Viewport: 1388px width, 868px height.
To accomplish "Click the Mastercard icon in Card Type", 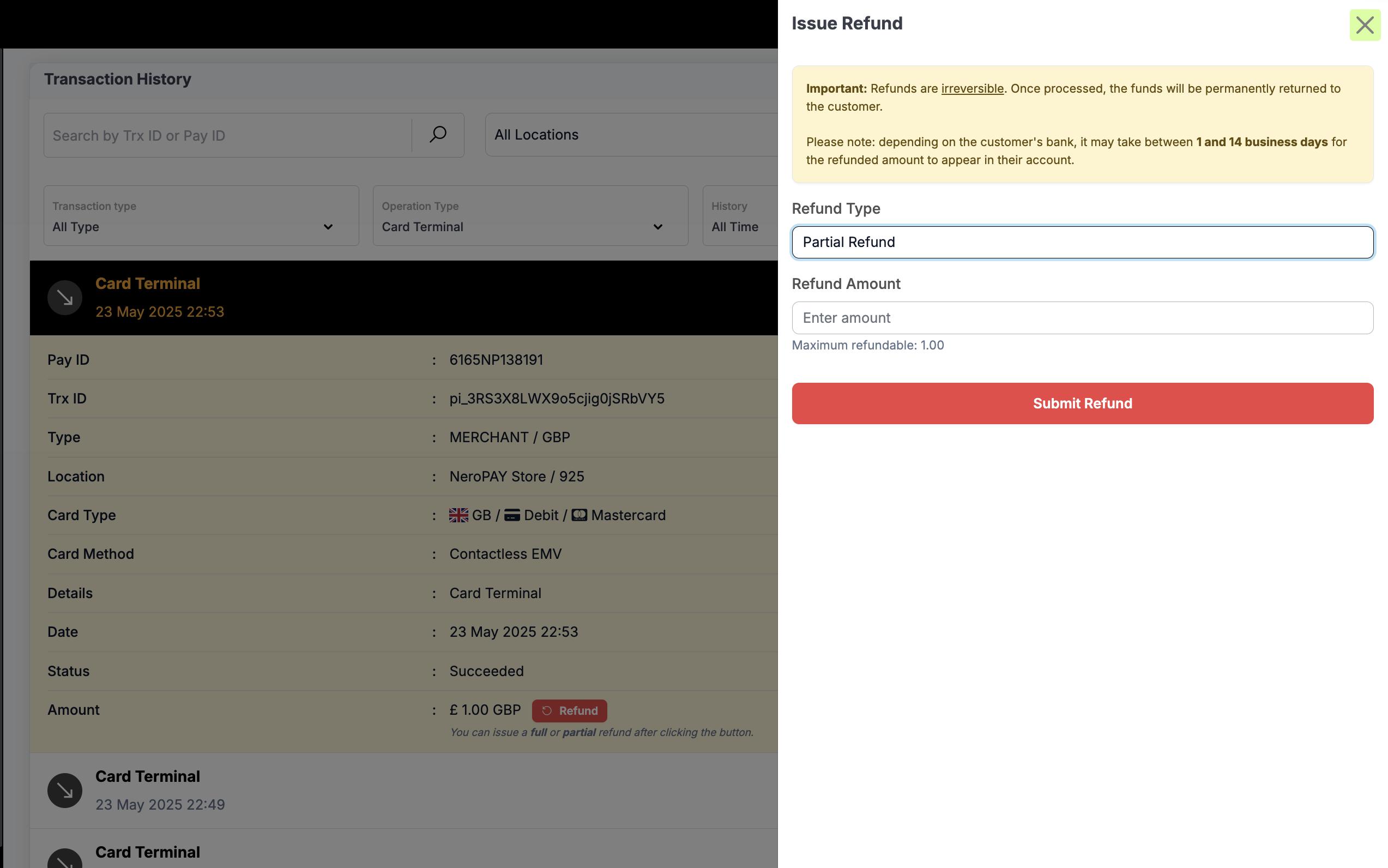I will click(578, 515).
